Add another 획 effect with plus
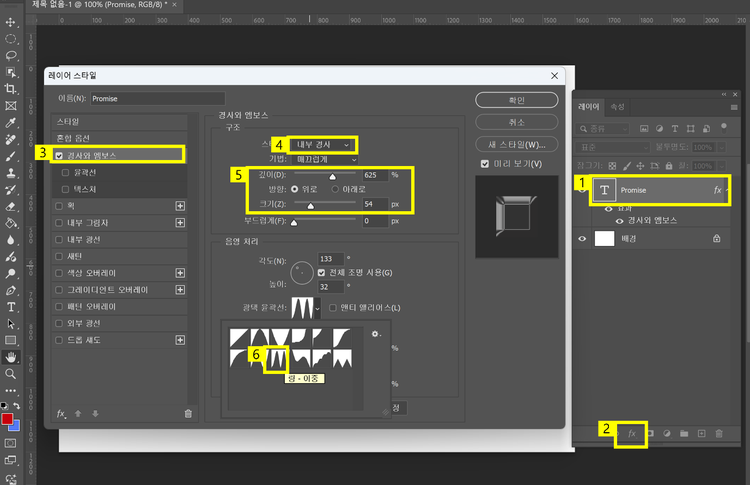 180,206
